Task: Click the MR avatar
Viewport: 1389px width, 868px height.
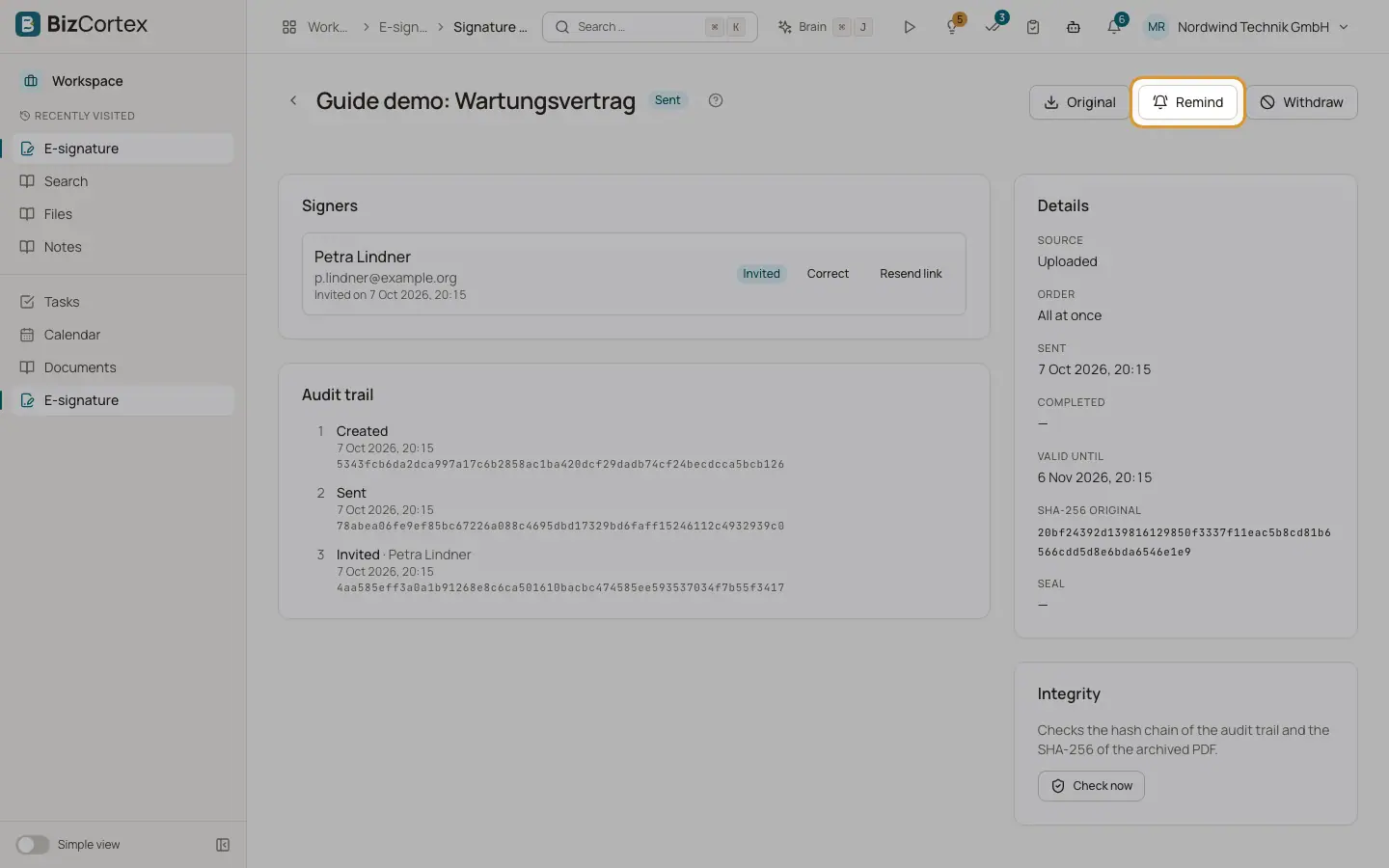Action: coord(1157,27)
